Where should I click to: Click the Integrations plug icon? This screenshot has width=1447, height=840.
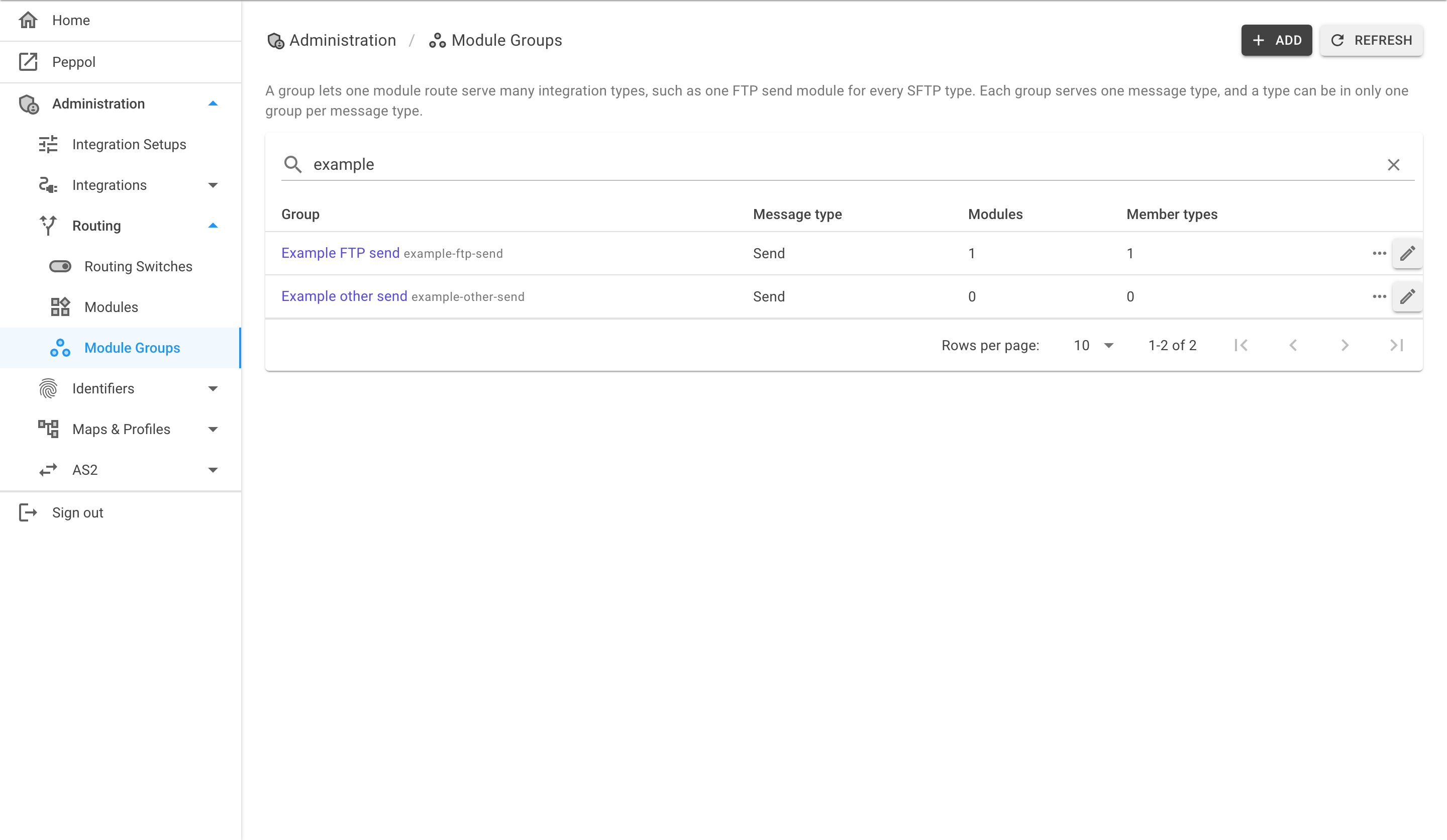coord(48,185)
